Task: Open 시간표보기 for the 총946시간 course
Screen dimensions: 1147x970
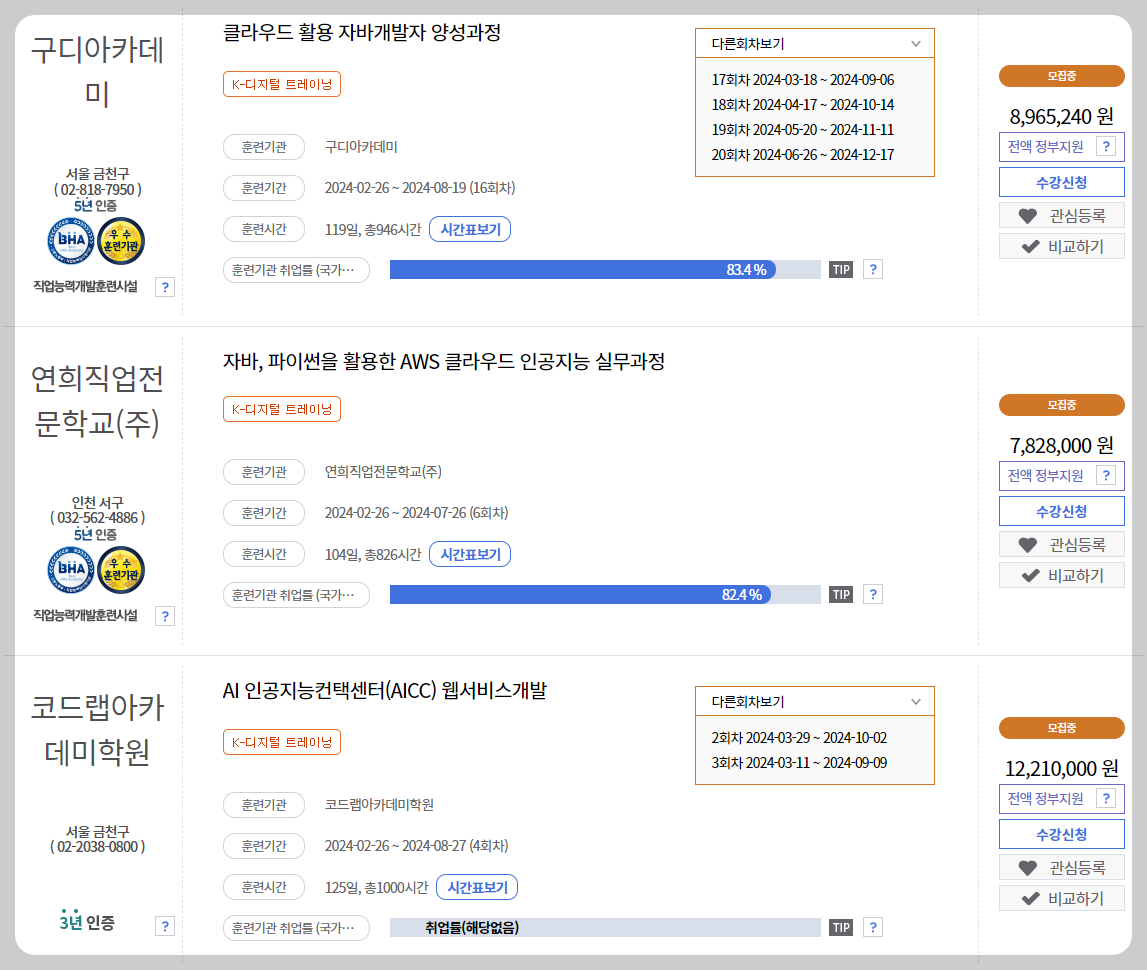Action: 470,228
